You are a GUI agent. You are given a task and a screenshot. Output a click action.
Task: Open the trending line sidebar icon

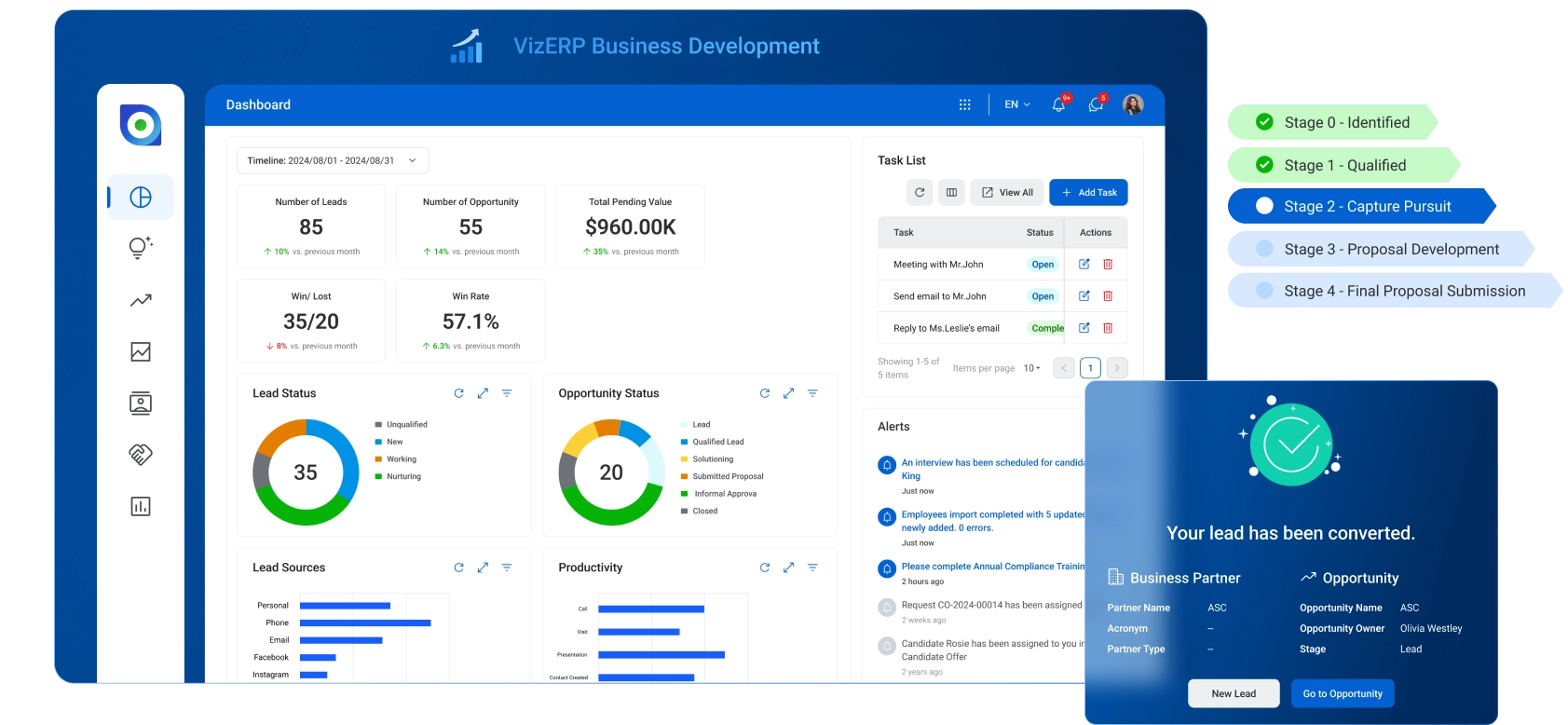click(x=141, y=300)
